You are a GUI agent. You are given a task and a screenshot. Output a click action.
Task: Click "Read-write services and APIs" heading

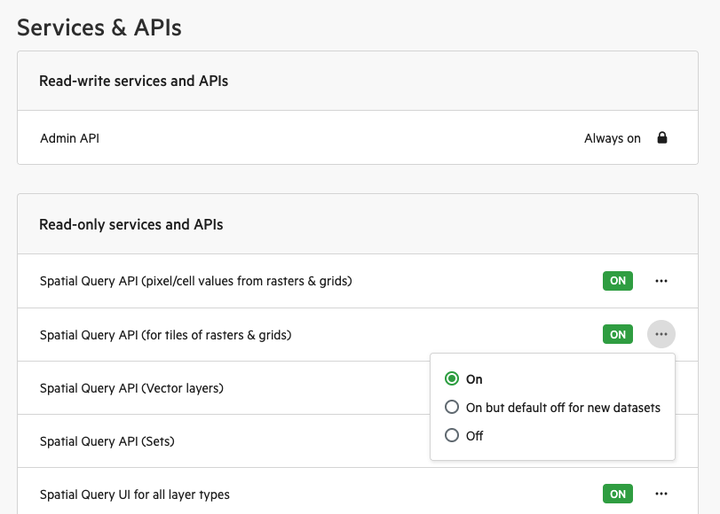point(134,81)
